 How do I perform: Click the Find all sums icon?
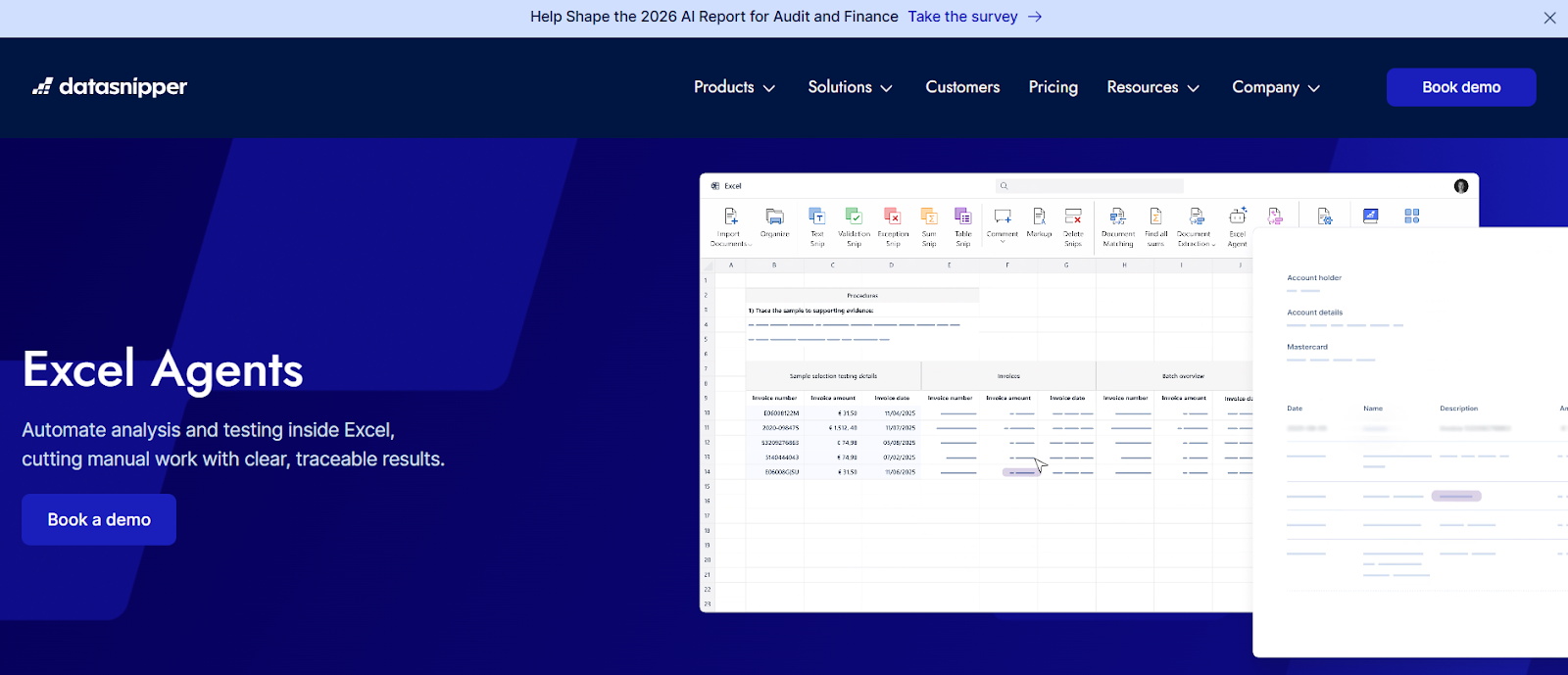[x=1155, y=216]
